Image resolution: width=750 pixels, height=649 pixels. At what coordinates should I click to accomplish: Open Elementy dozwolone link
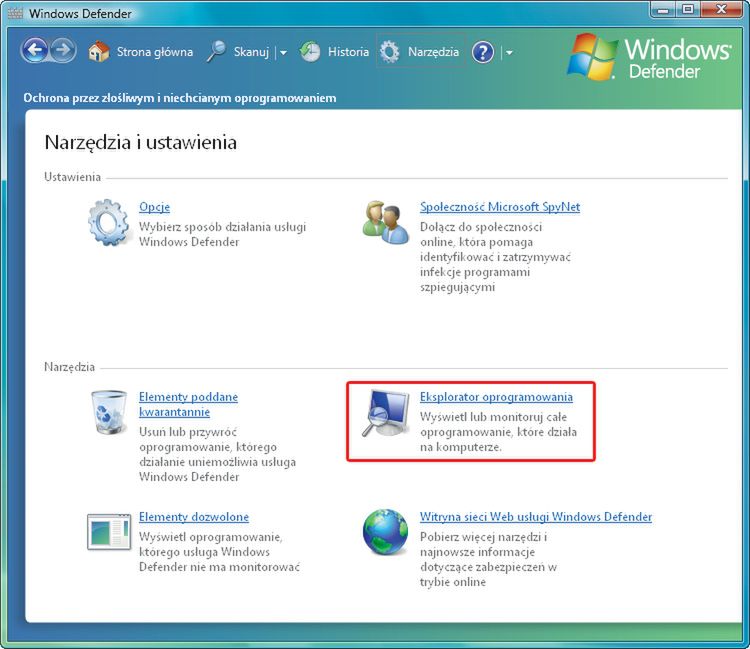(x=194, y=517)
